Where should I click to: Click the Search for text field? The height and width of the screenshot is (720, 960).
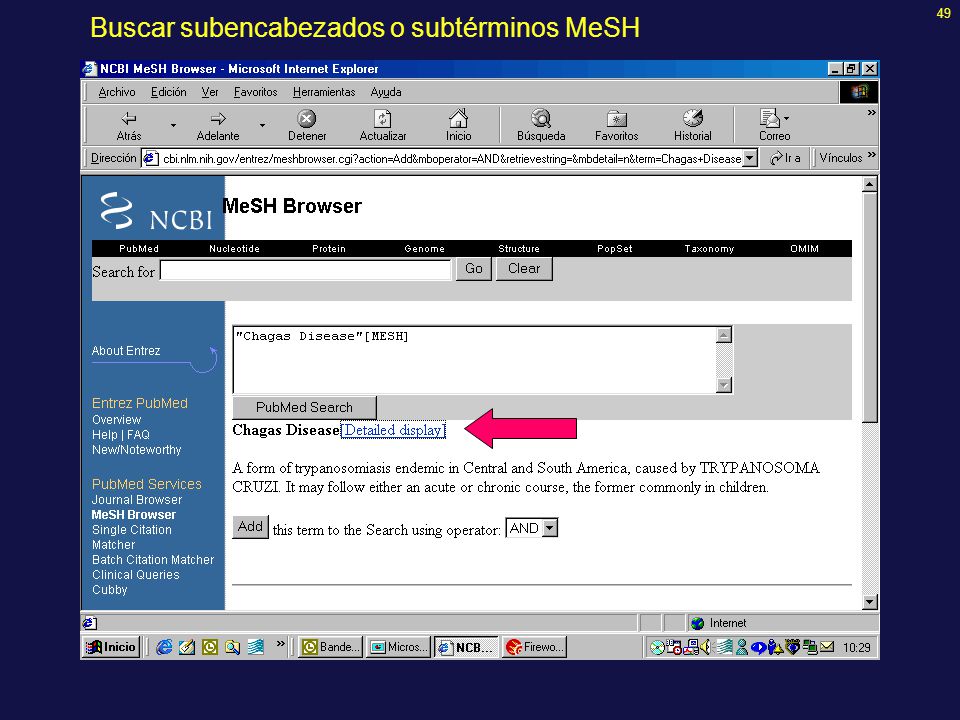(x=306, y=270)
